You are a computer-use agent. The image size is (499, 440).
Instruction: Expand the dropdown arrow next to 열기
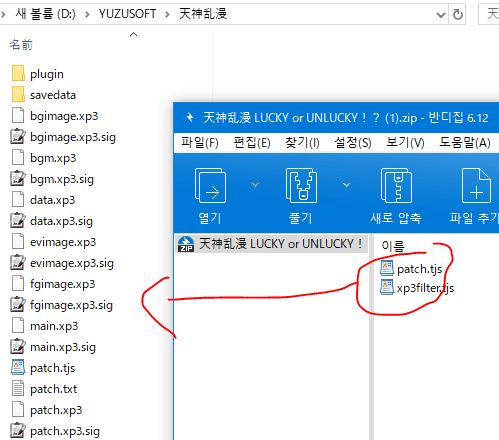coord(255,185)
